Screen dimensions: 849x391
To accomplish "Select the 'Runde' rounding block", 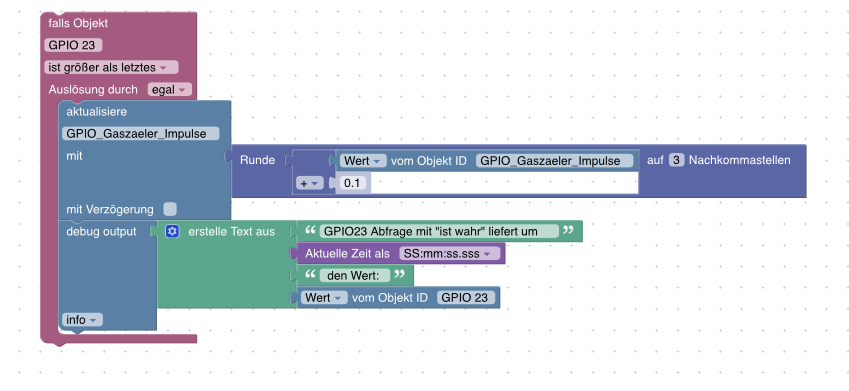I will (x=258, y=160).
